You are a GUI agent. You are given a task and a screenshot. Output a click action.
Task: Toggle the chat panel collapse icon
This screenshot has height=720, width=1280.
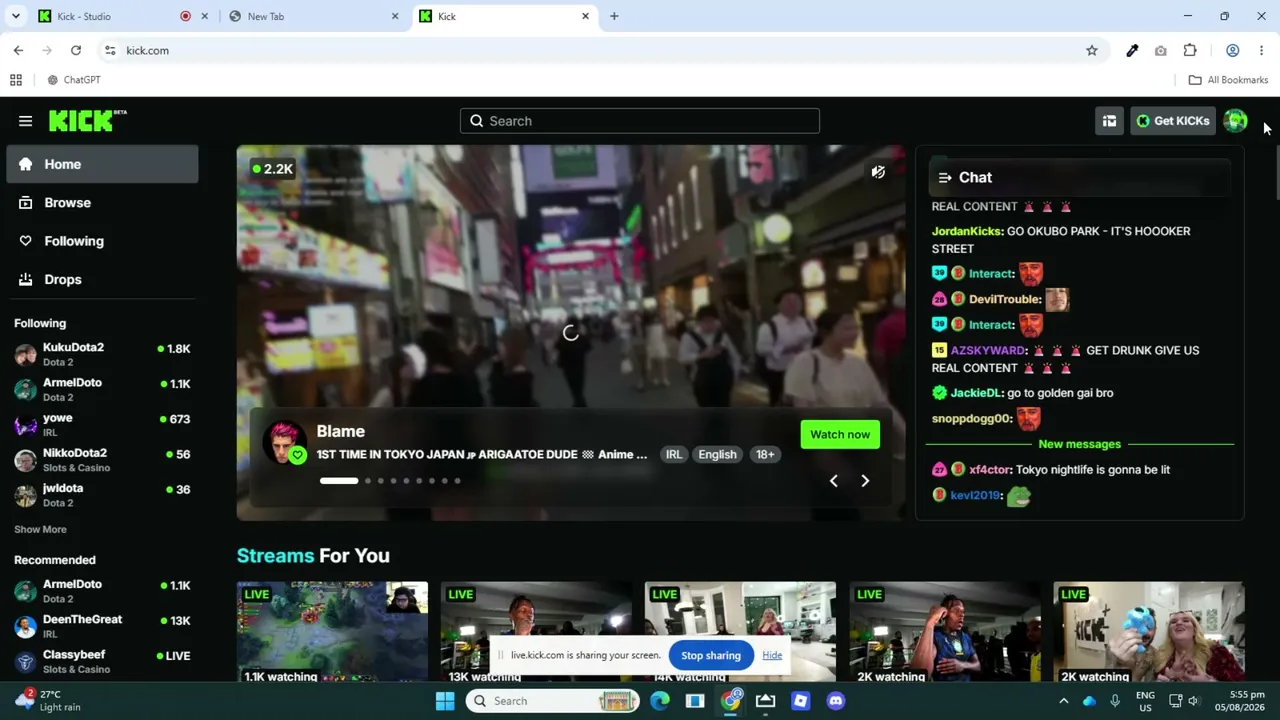click(945, 178)
